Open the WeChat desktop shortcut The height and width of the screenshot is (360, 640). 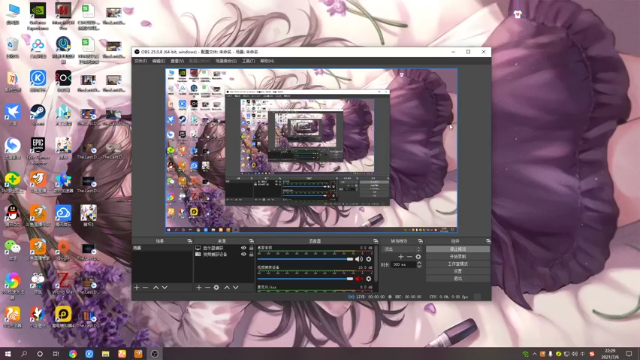tap(13, 249)
